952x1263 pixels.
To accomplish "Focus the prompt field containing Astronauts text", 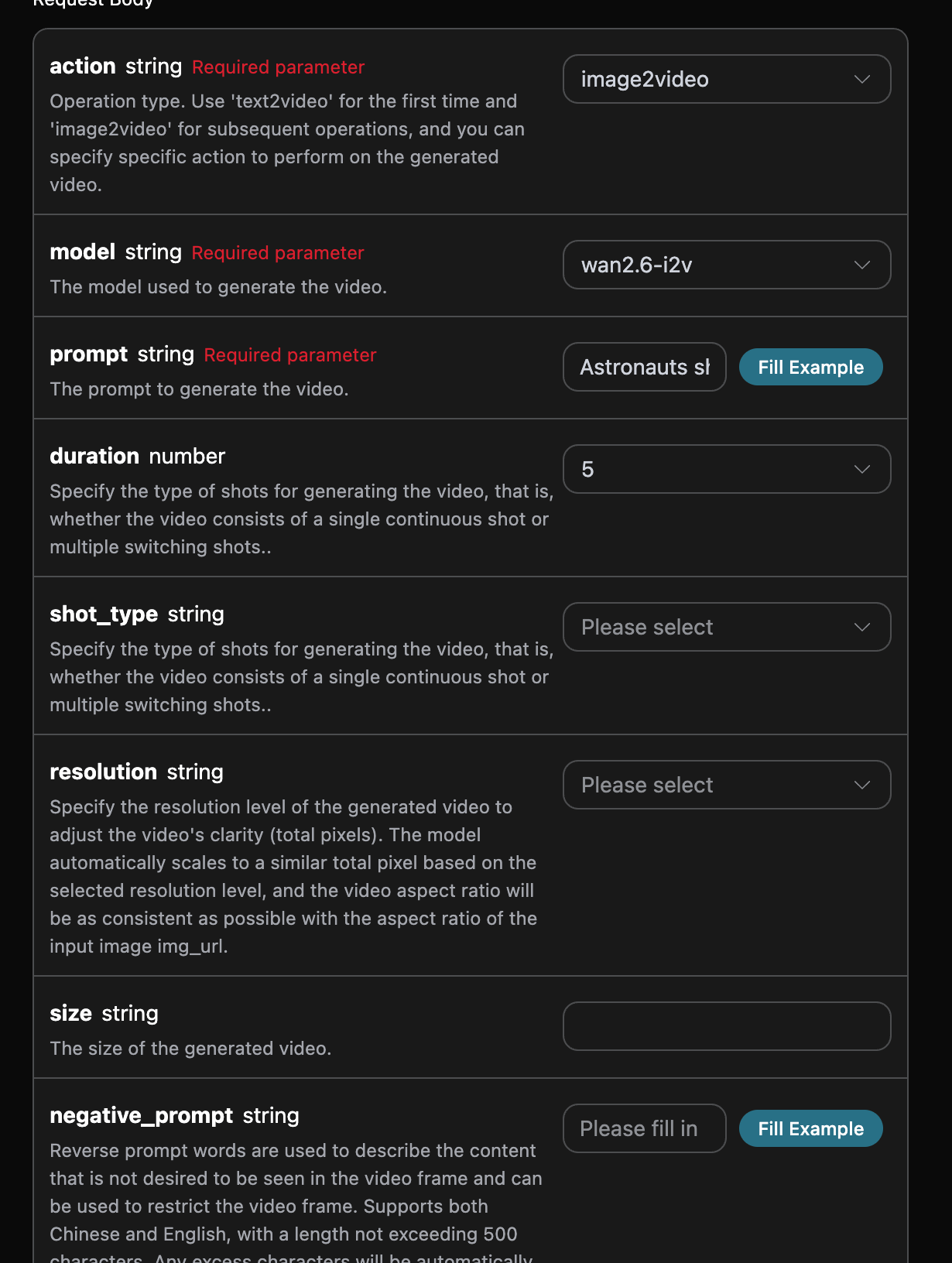I will point(644,367).
